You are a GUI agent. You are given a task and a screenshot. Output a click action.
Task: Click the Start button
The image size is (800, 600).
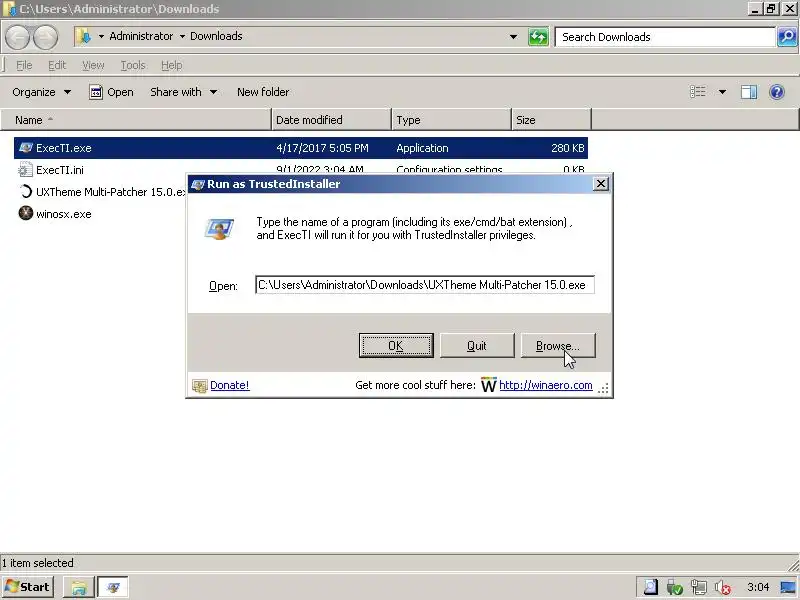(x=29, y=587)
